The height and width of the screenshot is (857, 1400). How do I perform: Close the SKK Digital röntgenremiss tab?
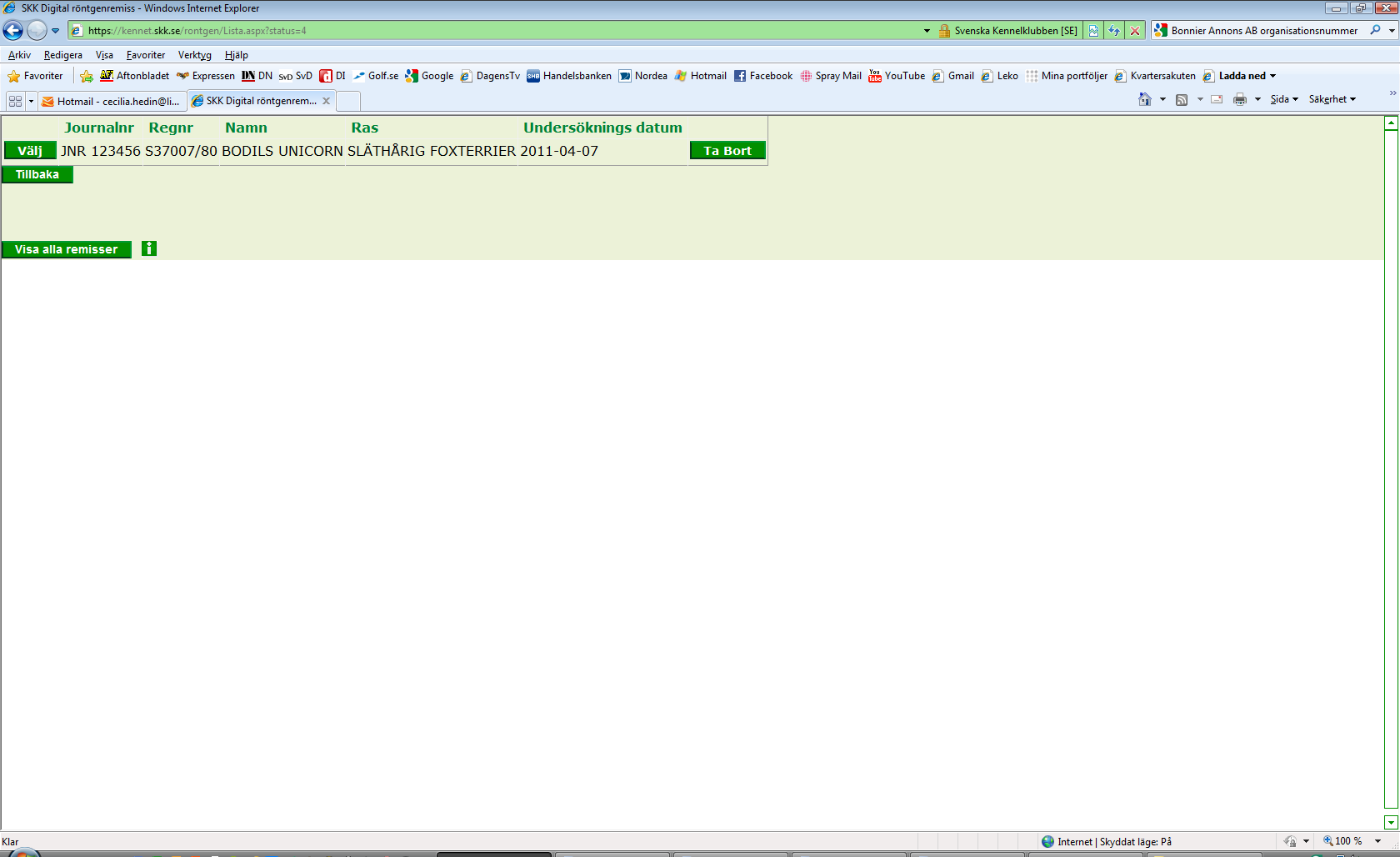coord(327,101)
